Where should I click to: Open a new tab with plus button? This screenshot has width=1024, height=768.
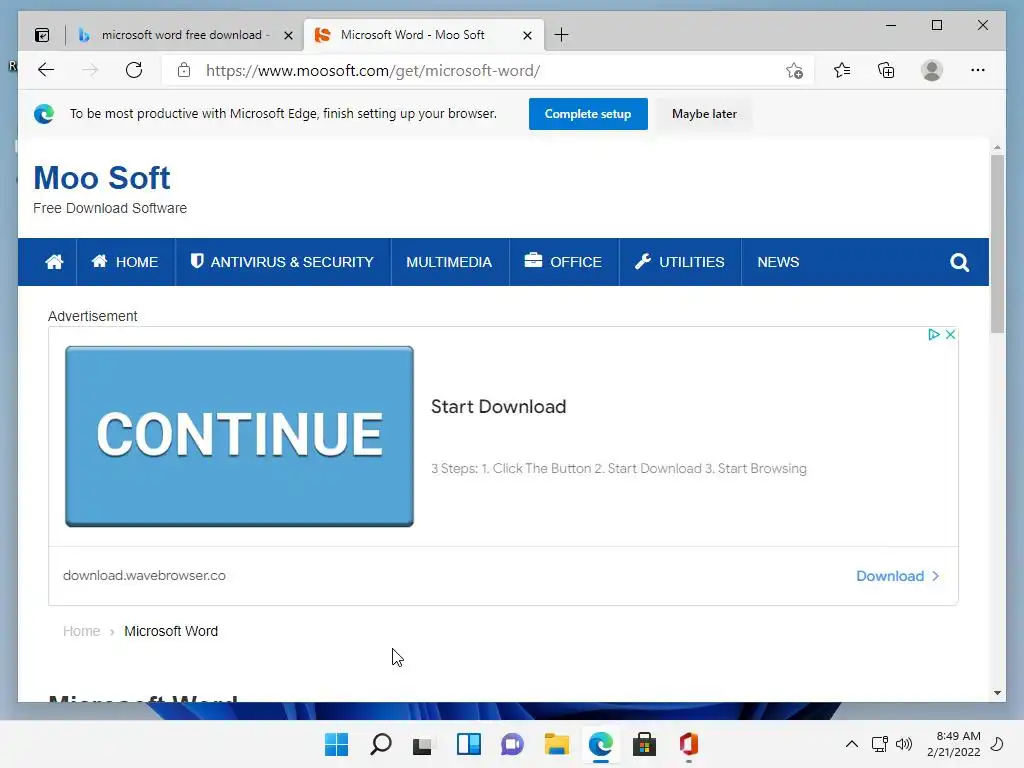tap(561, 35)
